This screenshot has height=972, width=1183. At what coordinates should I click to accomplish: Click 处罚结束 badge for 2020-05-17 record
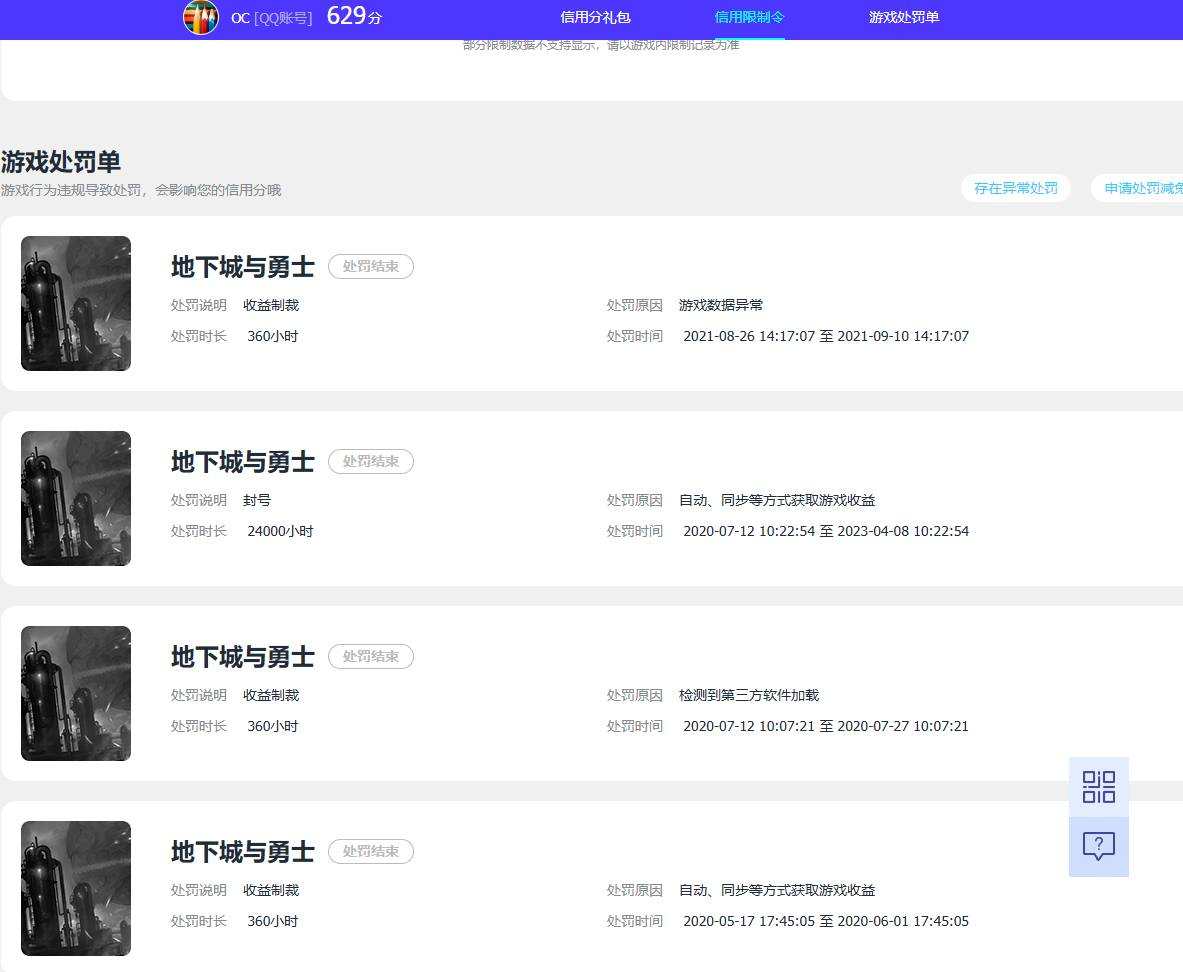370,851
